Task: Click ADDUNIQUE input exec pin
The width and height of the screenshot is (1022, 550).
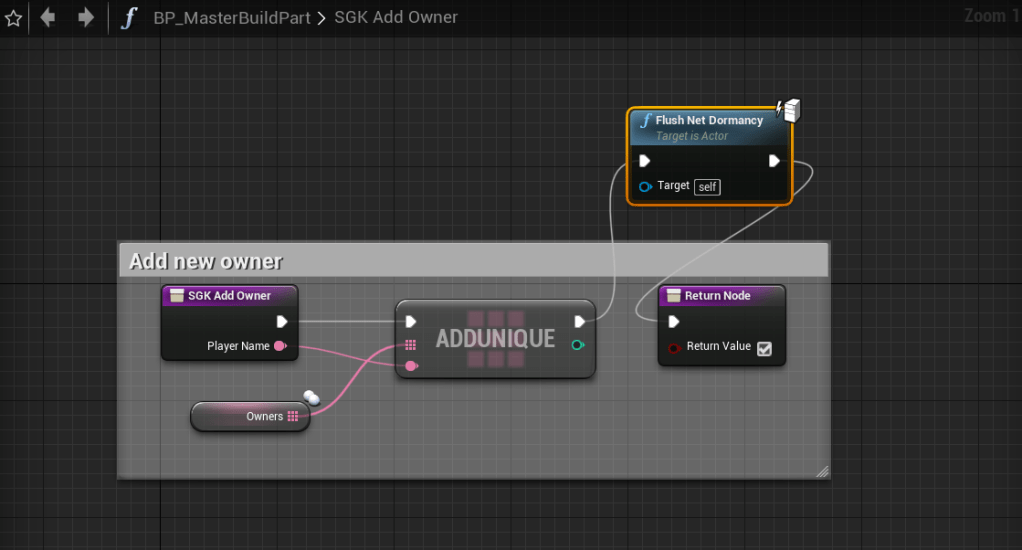Action: click(411, 321)
